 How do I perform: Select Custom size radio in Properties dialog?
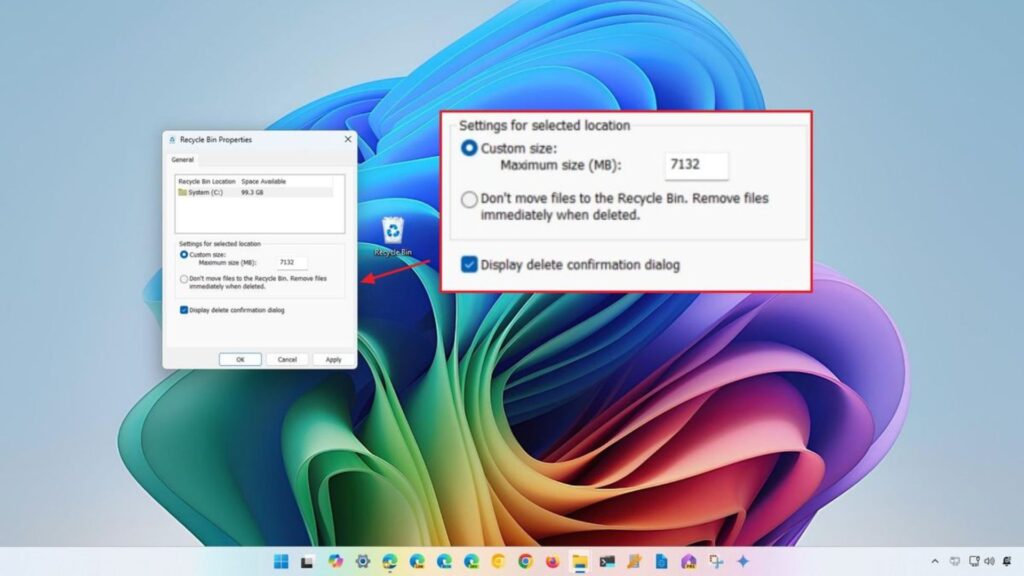tap(184, 255)
